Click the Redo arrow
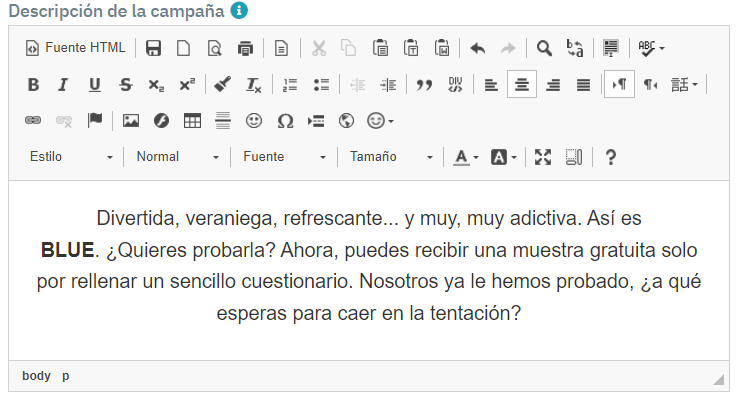Screen dimensions: 740x404 [x=508, y=48]
